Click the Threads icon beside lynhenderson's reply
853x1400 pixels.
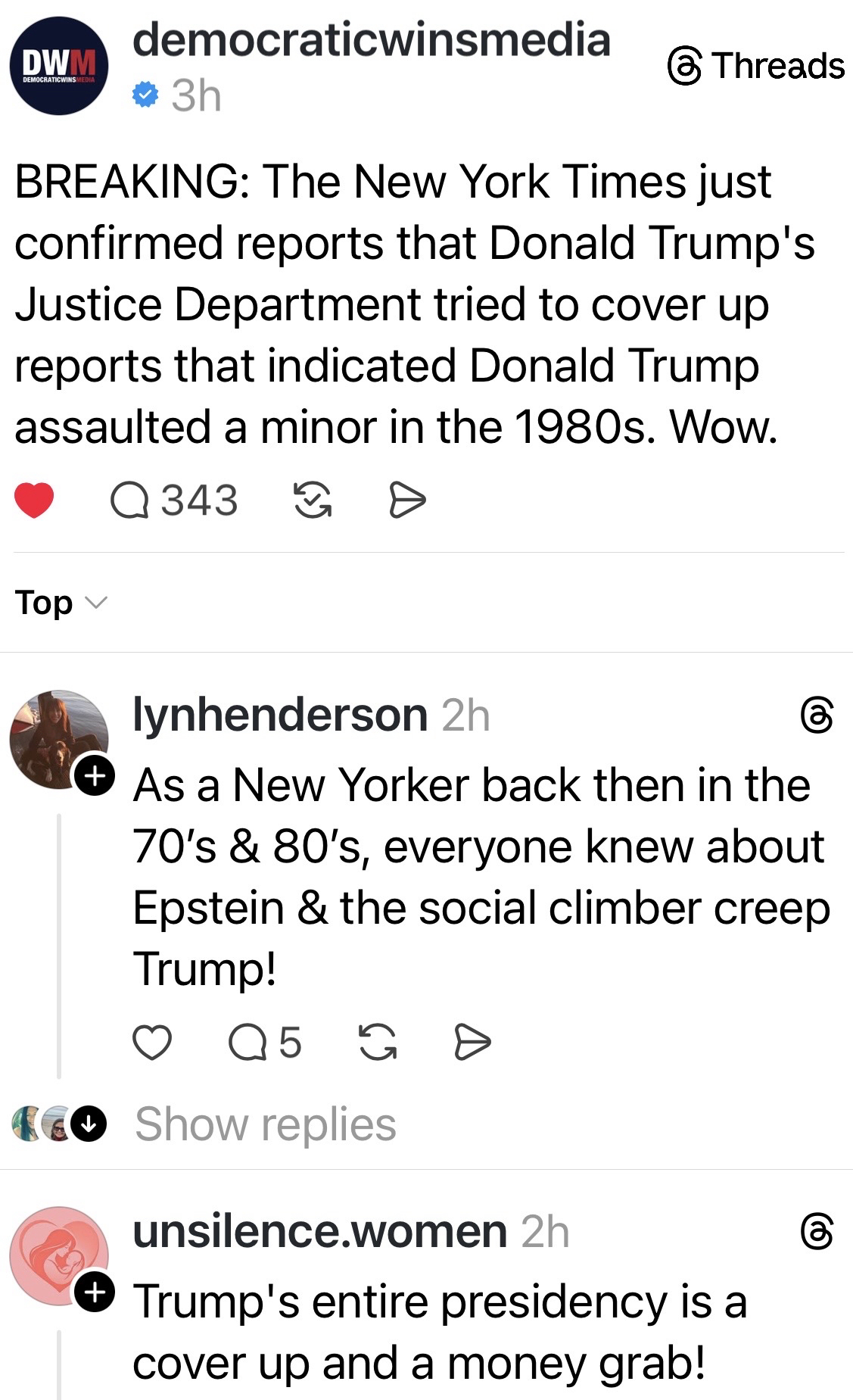(817, 716)
